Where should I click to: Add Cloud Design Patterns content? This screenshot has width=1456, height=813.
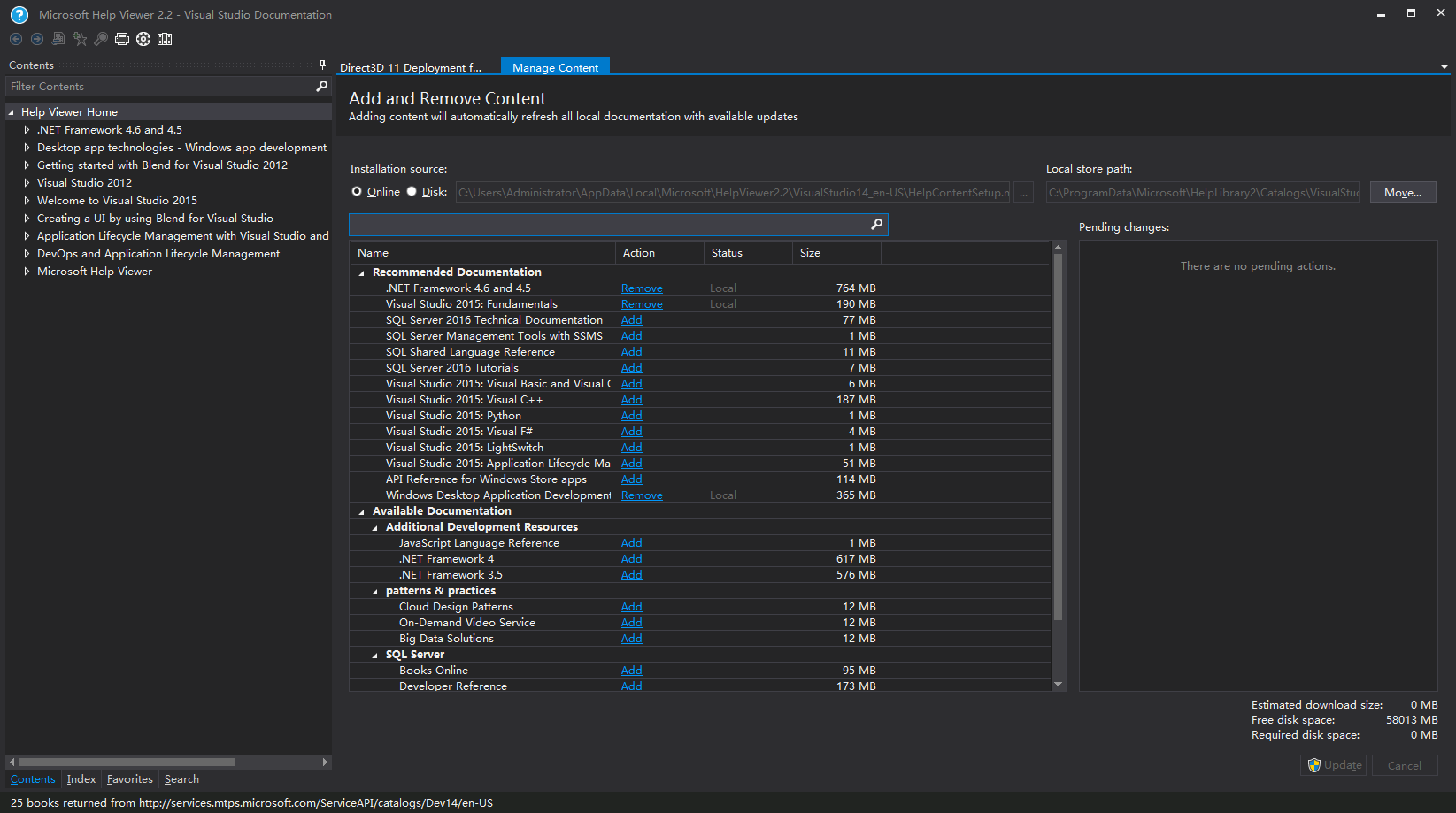(x=632, y=607)
